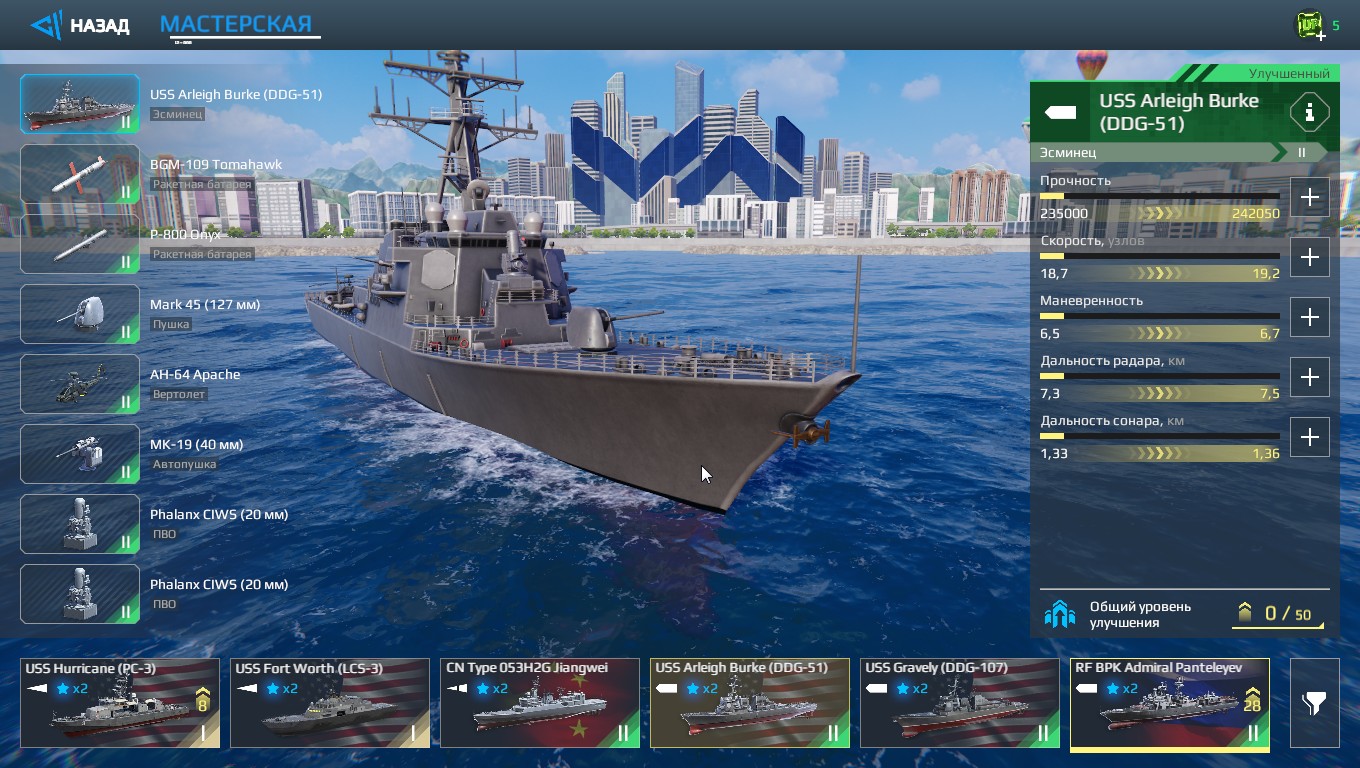
Task: Select first Phalanx CIWS air defense icon
Action: coord(80,524)
